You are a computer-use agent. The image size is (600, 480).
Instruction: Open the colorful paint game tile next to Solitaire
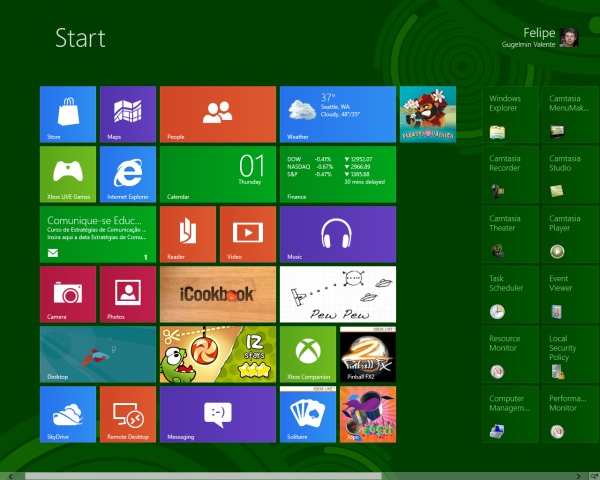point(368,415)
